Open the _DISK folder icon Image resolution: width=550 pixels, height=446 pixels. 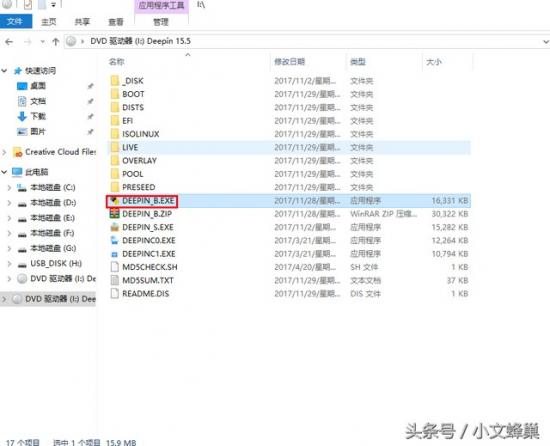pos(115,81)
